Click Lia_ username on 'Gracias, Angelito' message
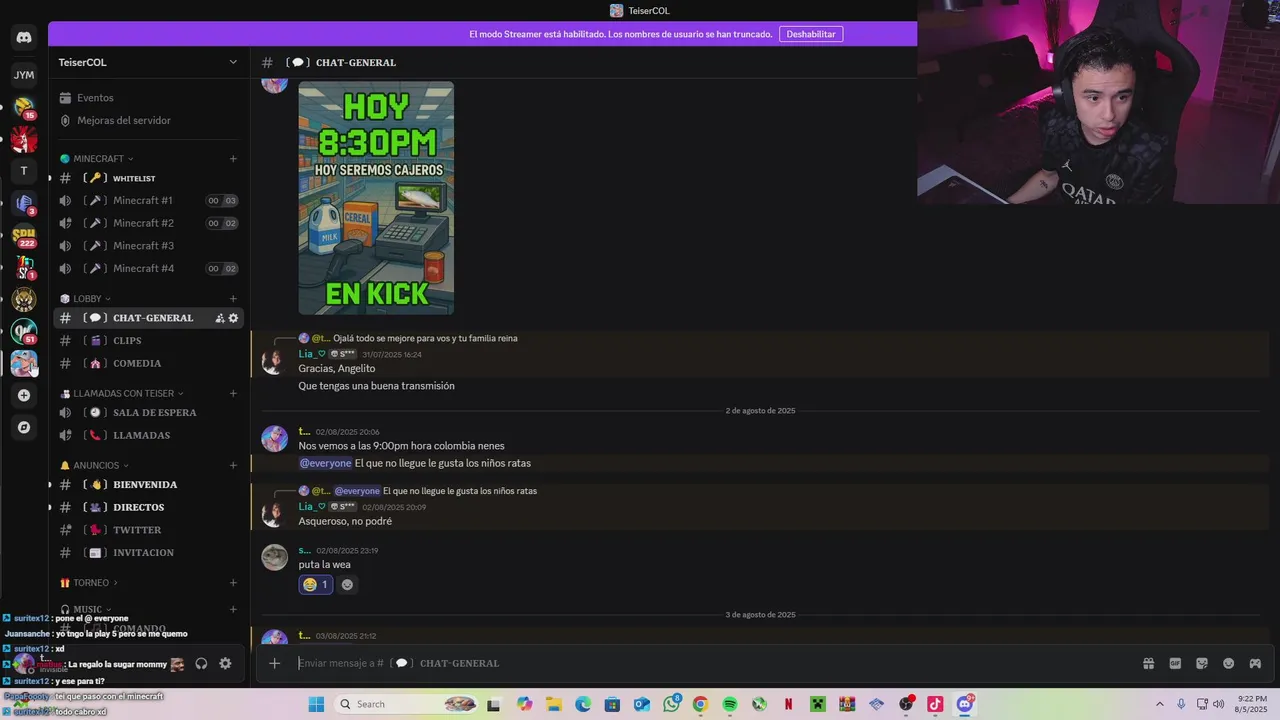 312,354
